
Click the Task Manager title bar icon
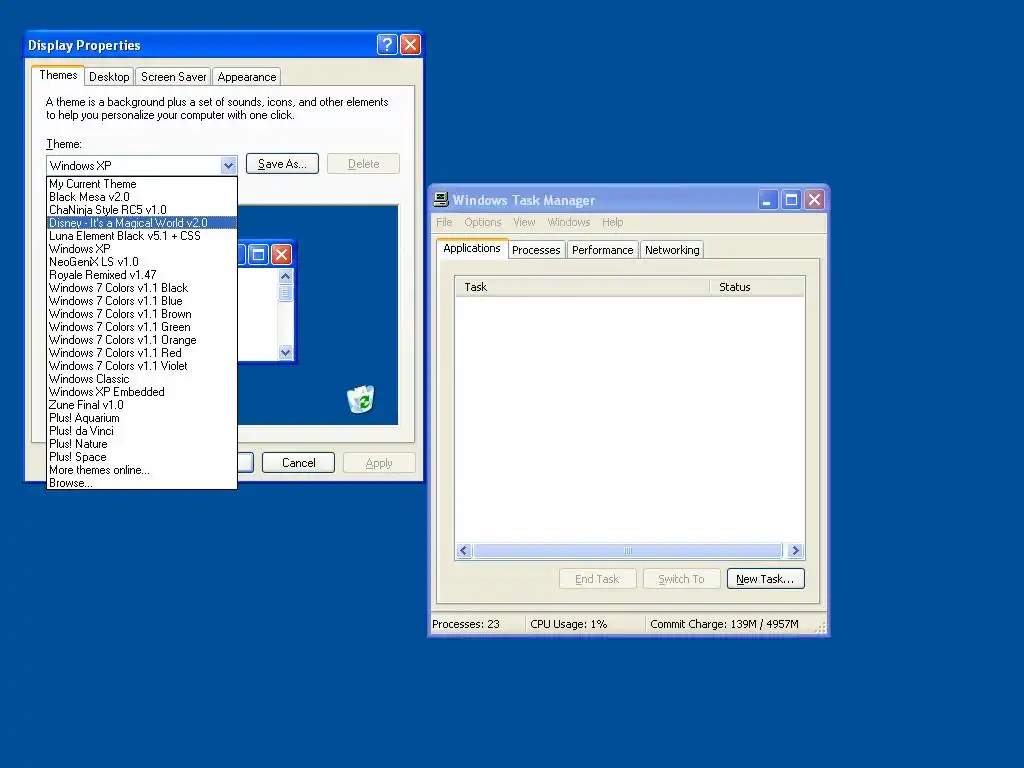click(x=441, y=199)
